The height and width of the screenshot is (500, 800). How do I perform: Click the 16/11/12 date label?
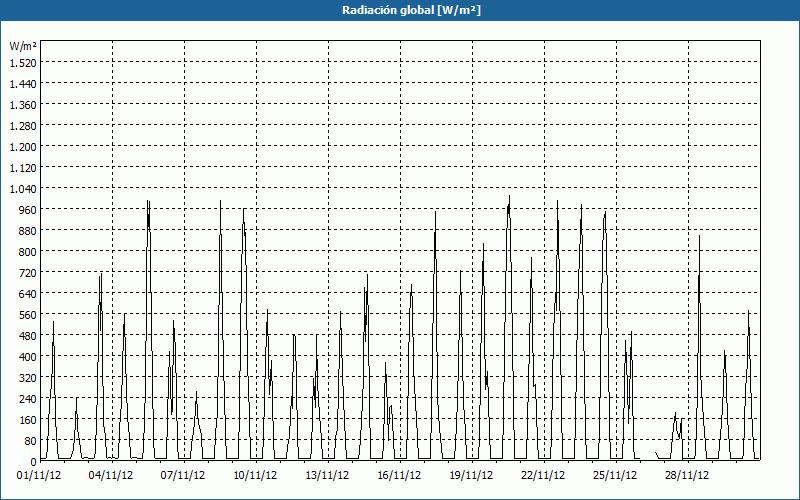pos(399,476)
